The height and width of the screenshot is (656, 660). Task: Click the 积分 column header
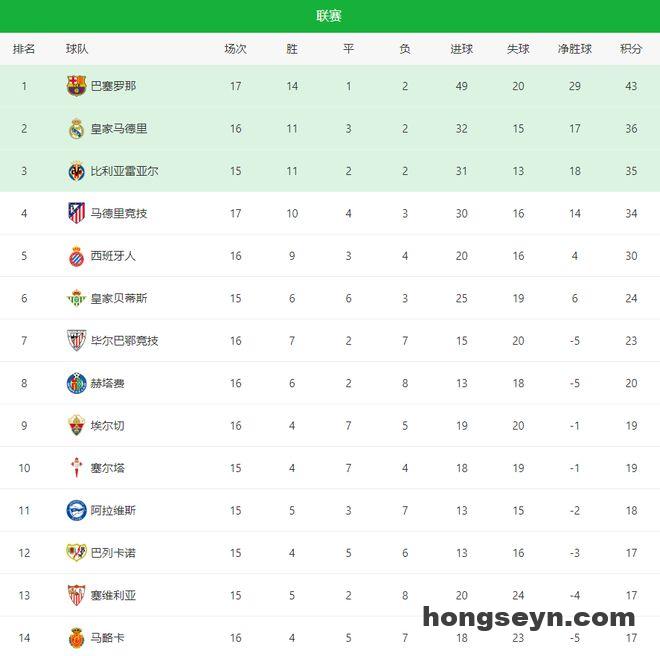pyautogui.click(x=631, y=49)
